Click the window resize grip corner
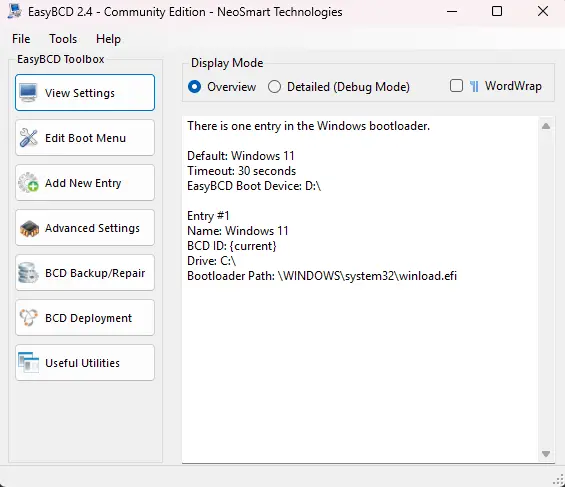This screenshot has width=565, height=487. (559, 481)
